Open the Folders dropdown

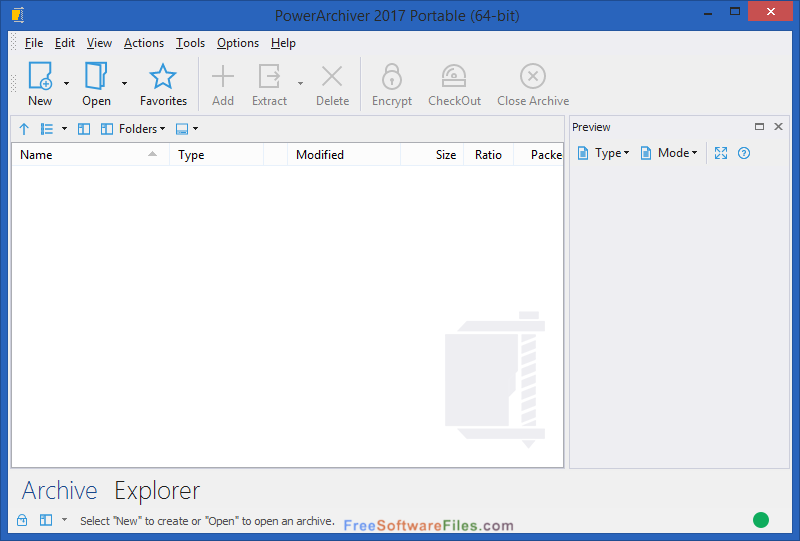(x=133, y=129)
